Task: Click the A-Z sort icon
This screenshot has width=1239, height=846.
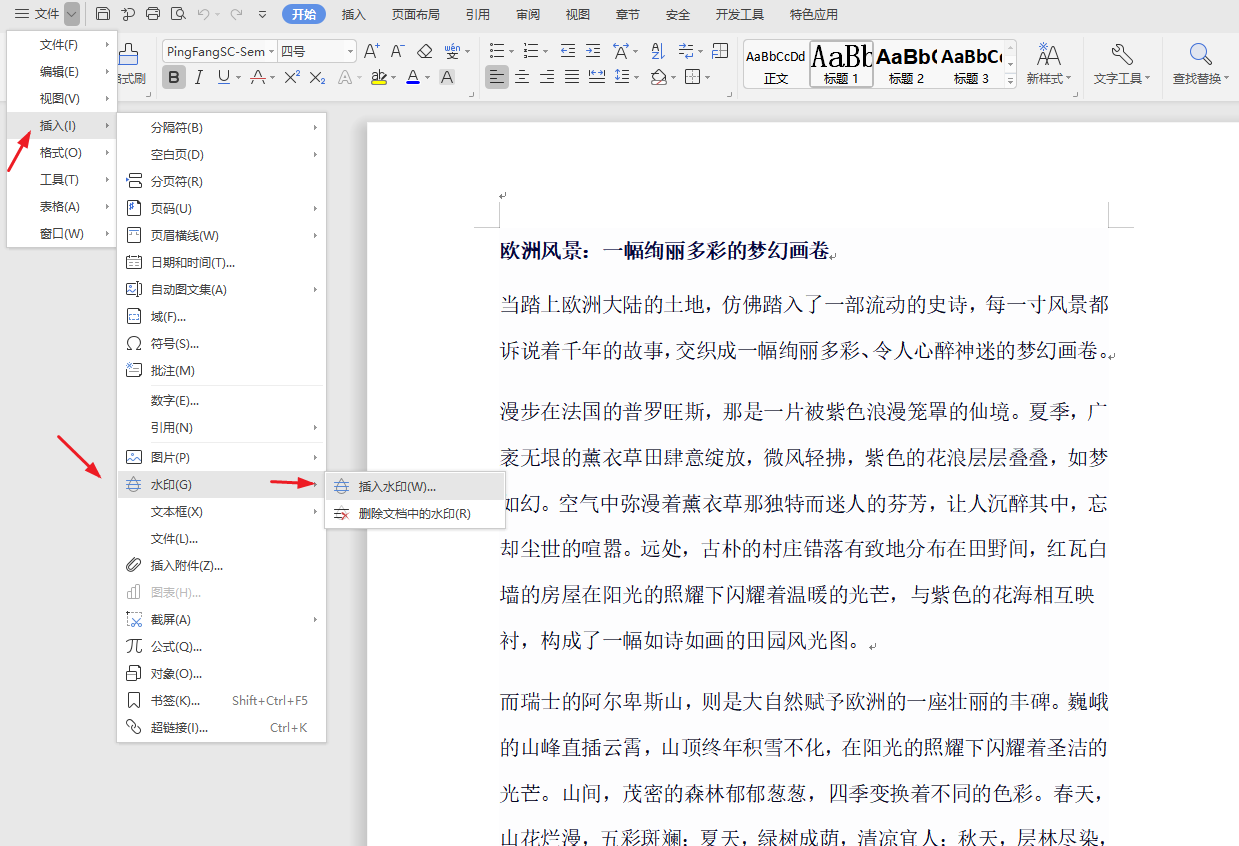Action: 655,52
